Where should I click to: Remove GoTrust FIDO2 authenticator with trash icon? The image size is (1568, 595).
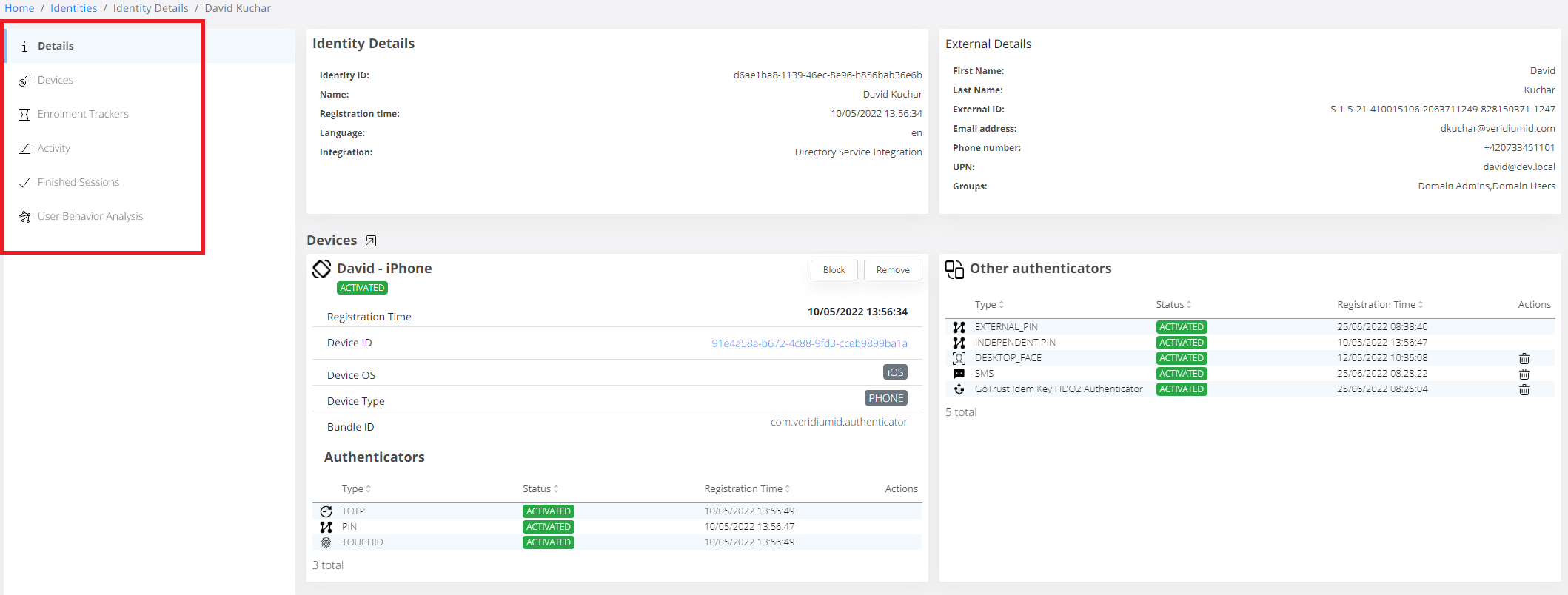coord(1524,389)
